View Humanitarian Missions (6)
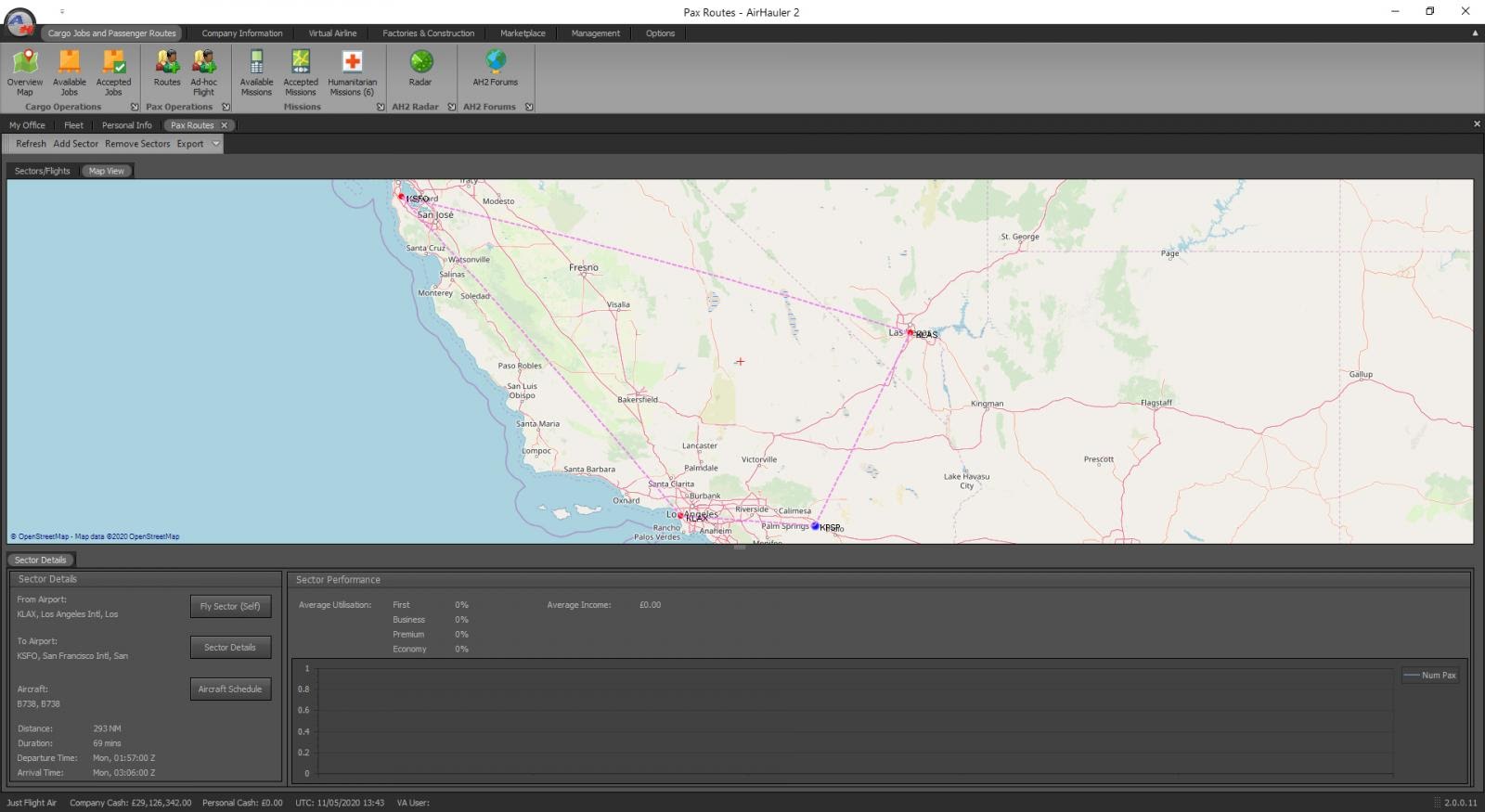 (x=352, y=72)
